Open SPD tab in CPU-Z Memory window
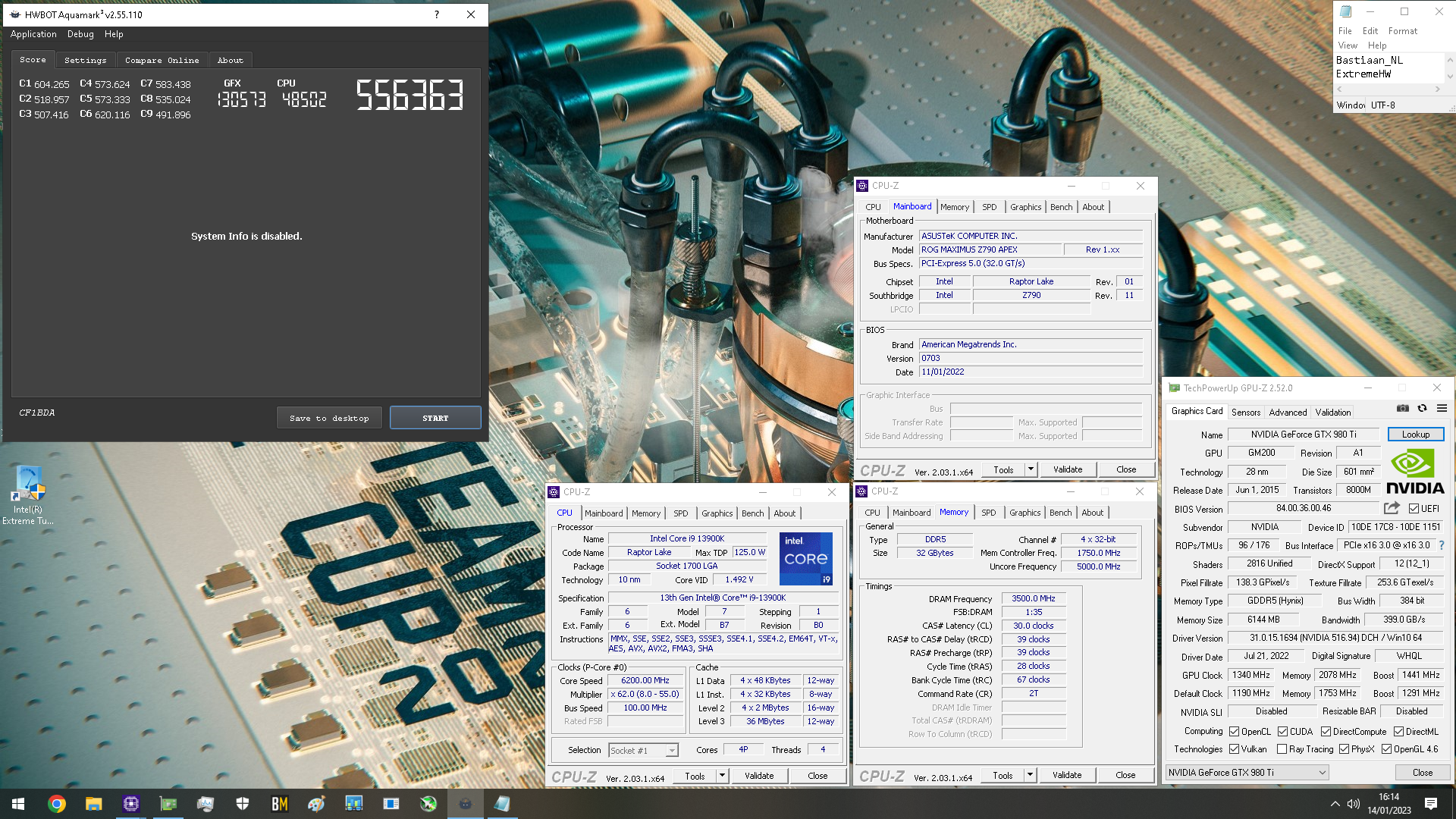Image resolution: width=1456 pixels, height=819 pixels. (x=988, y=513)
